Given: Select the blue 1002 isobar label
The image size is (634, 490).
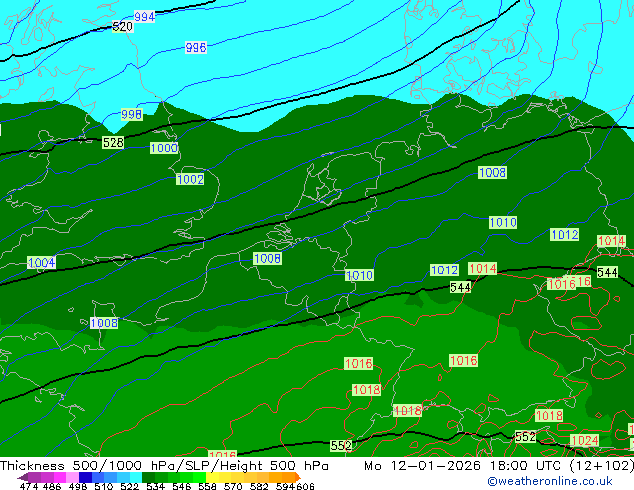Looking at the screenshot, I should pos(190,179).
